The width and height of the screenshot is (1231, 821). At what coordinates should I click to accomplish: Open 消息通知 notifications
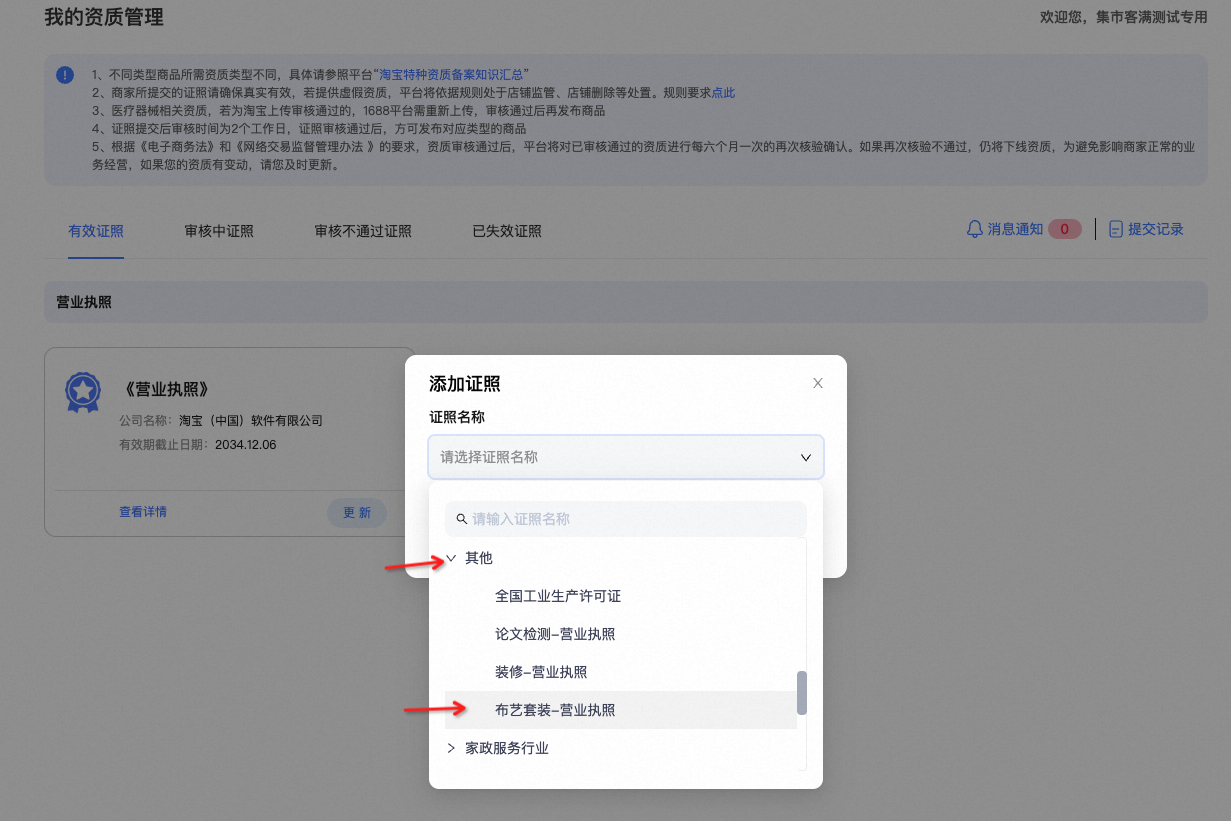(x=1015, y=229)
